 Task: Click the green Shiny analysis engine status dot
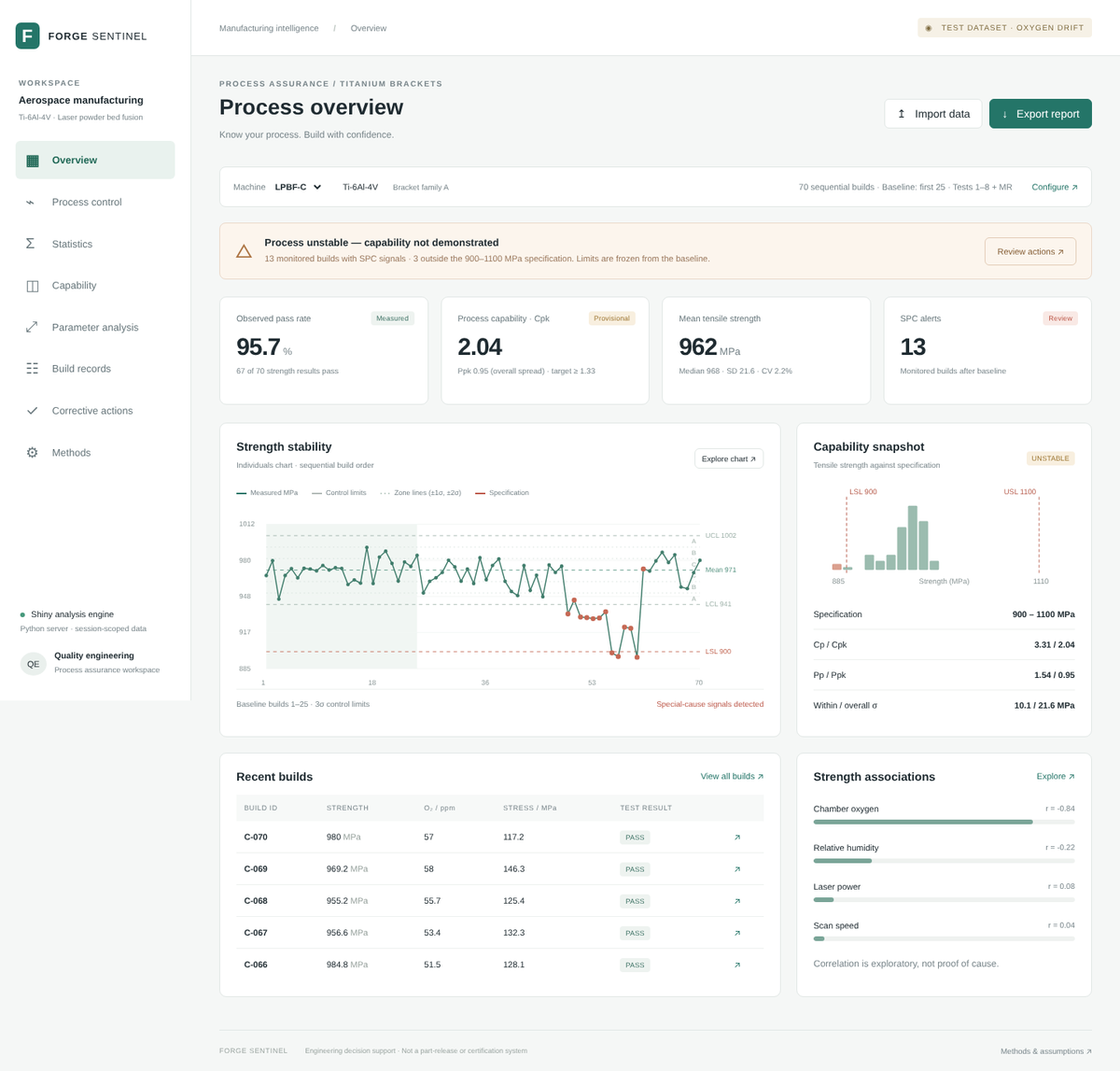click(x=22, y=614)
